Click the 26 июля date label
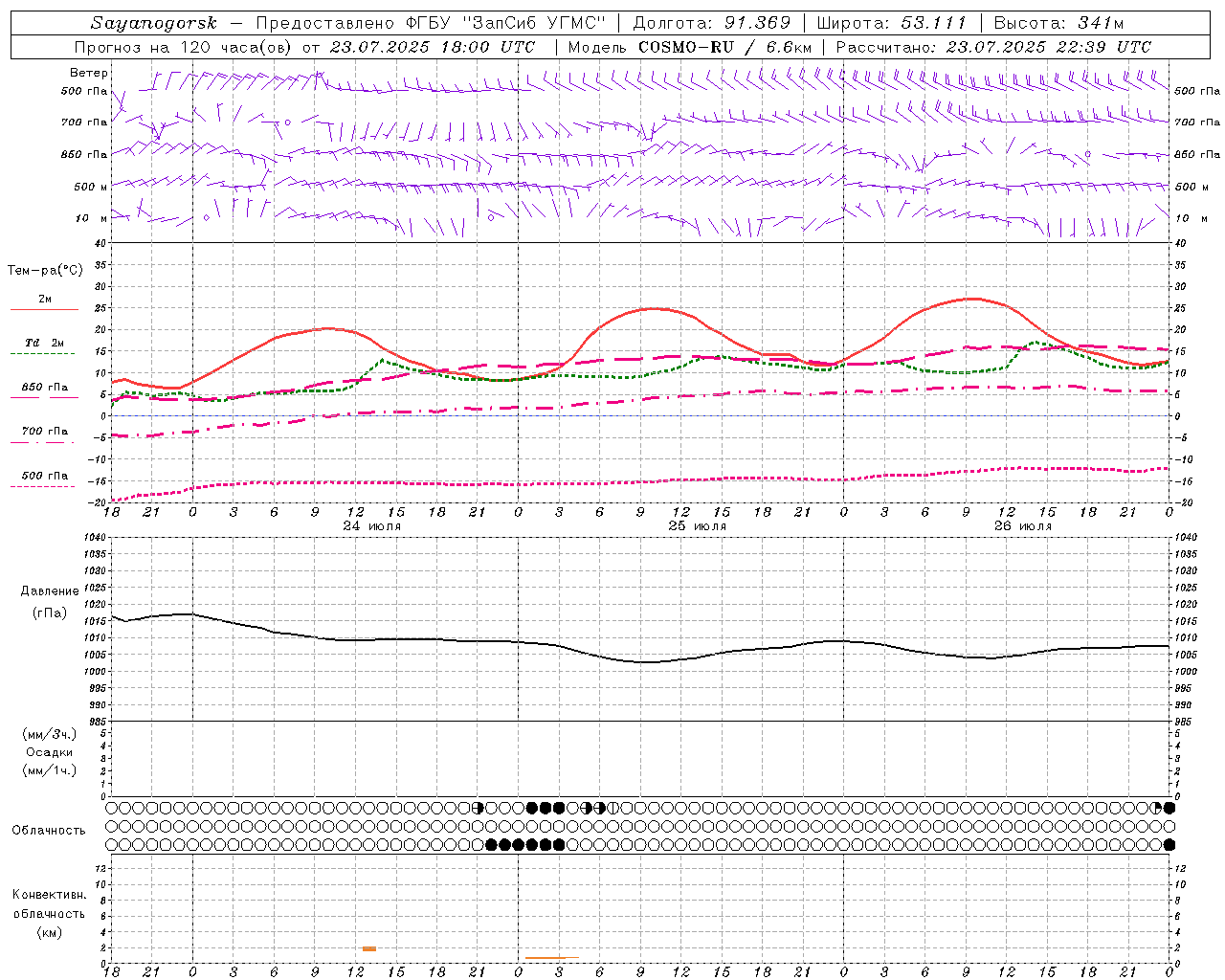The width and height of the screenshot is (1225, 980). [x=1023, y=526]
